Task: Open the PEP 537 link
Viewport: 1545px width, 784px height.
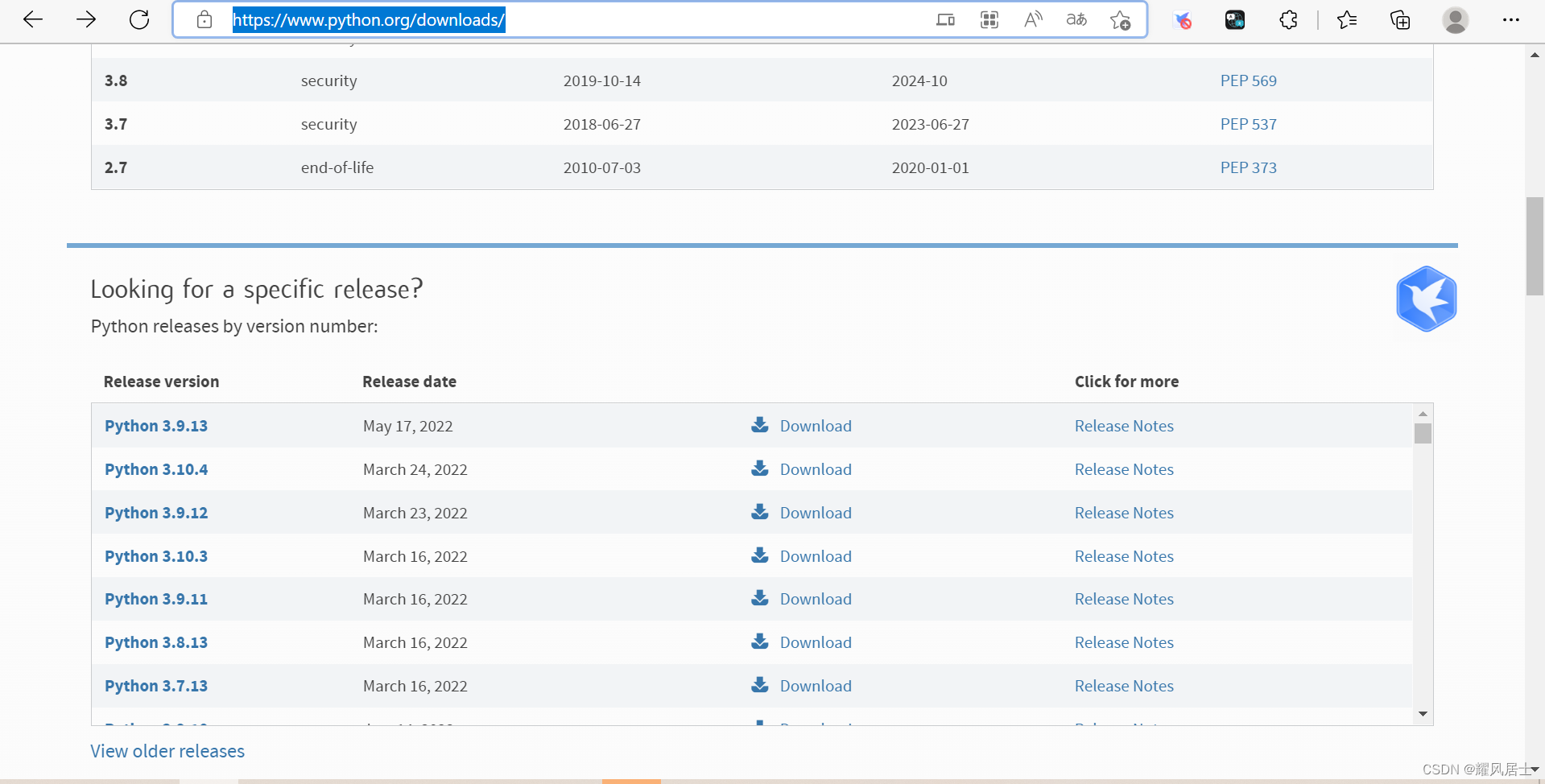Action: point(1248,124)
